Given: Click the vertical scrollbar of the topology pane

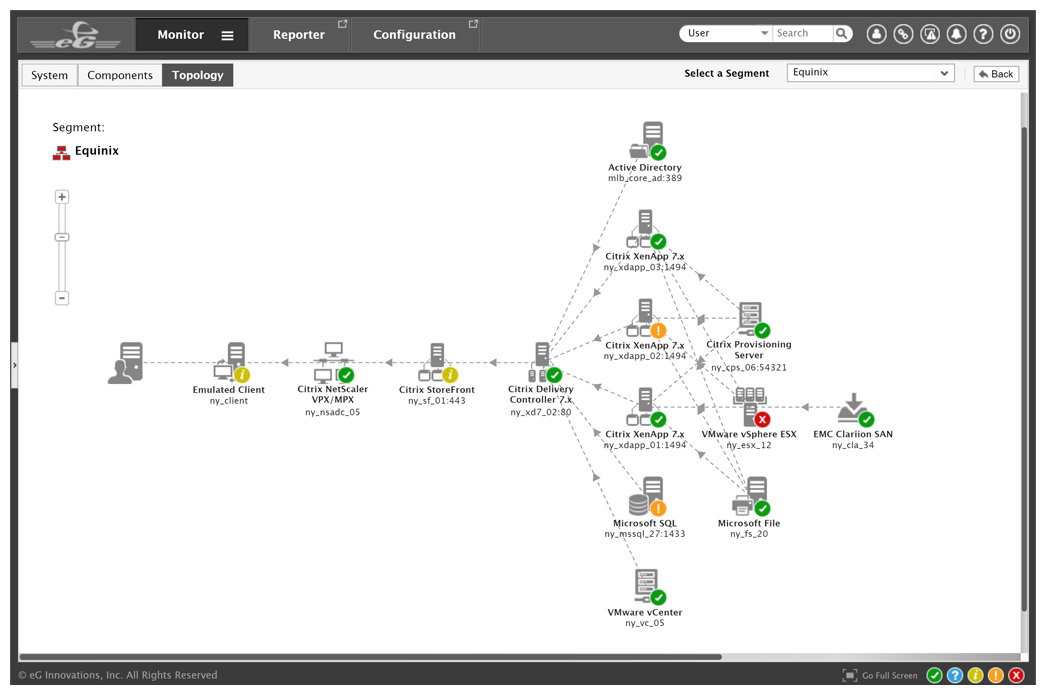Looking at the screenshot, I should pos(1024,367).
